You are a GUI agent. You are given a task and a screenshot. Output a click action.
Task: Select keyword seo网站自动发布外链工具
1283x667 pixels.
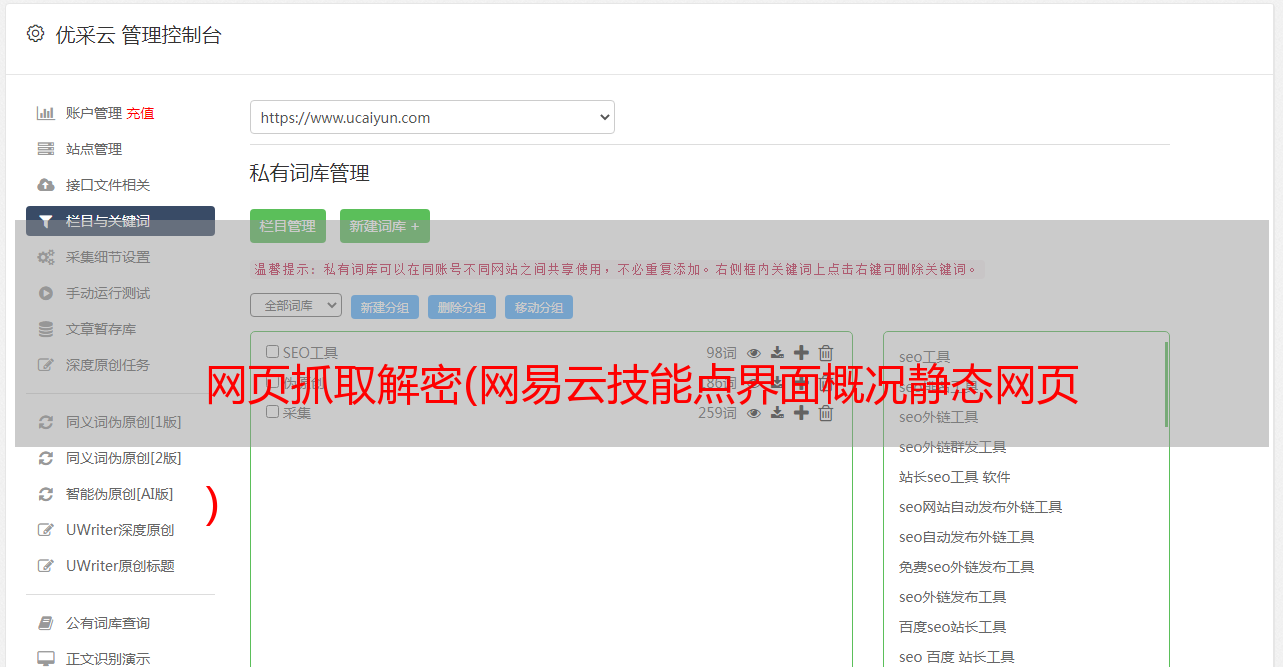click(x=980, y=507)
